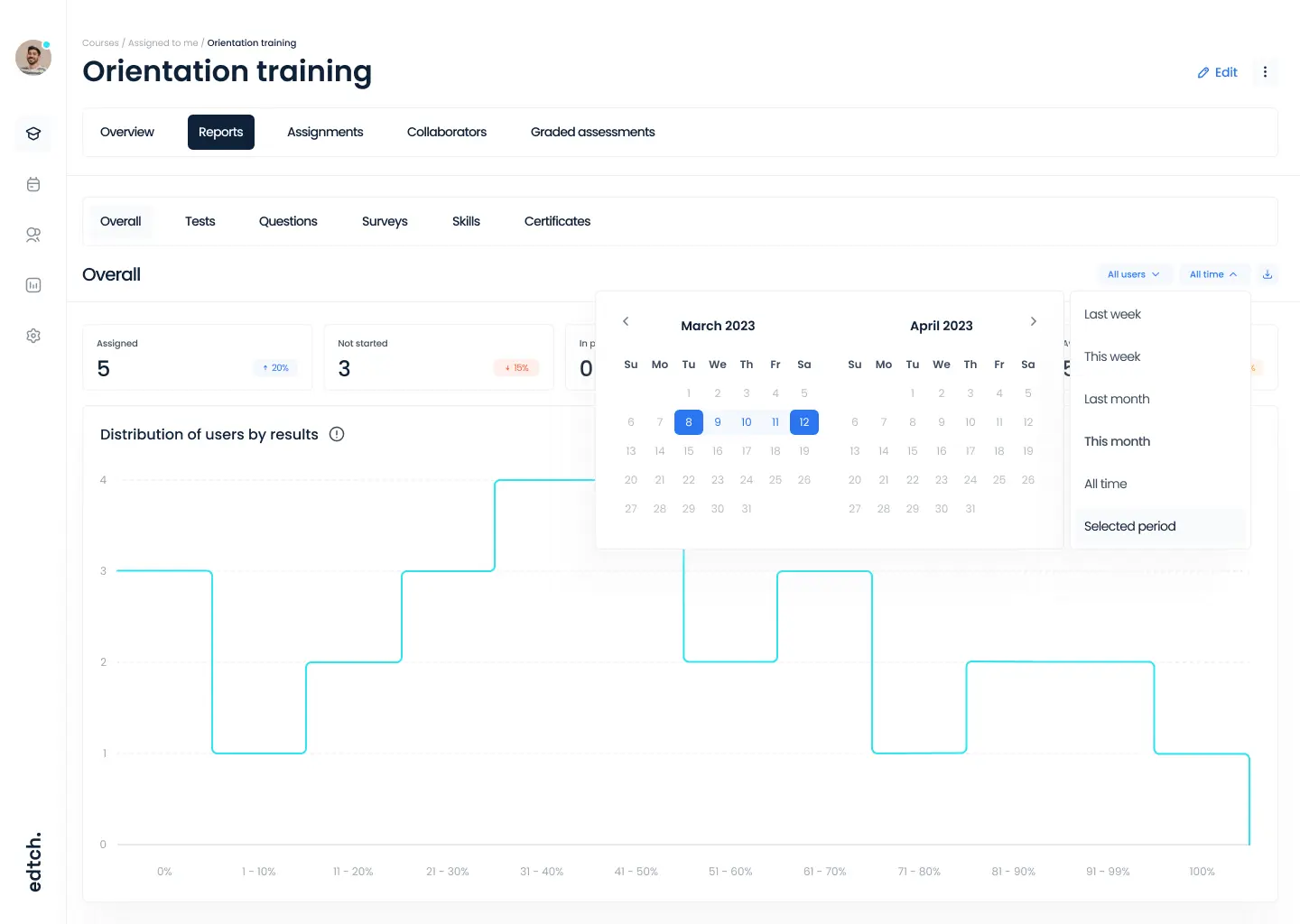Select March 11 in the calendar
The height and width of the screenshot is (924, 1300).
(775, 422)
